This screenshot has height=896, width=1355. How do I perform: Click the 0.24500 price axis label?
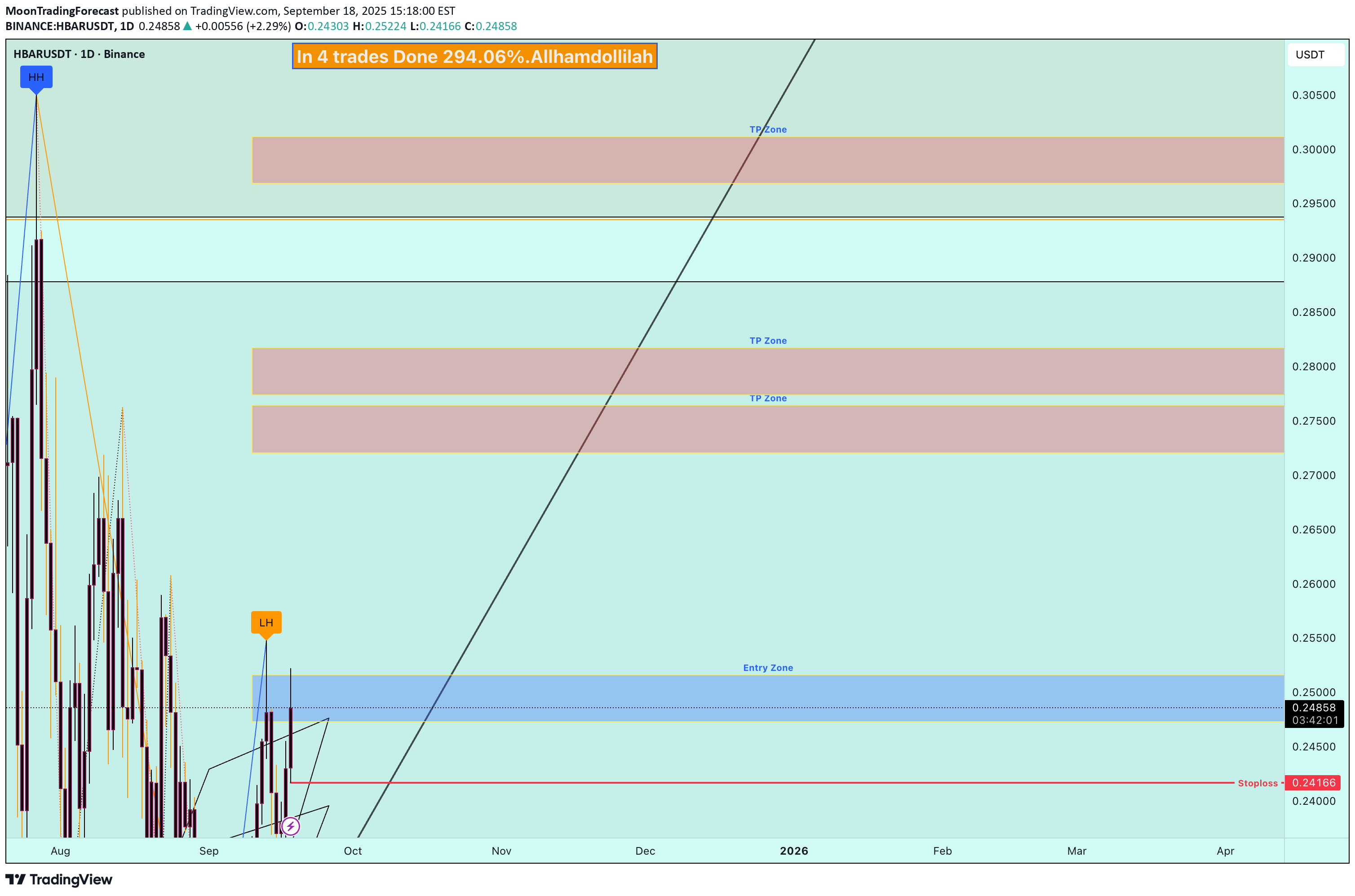tap(1314, 746)
